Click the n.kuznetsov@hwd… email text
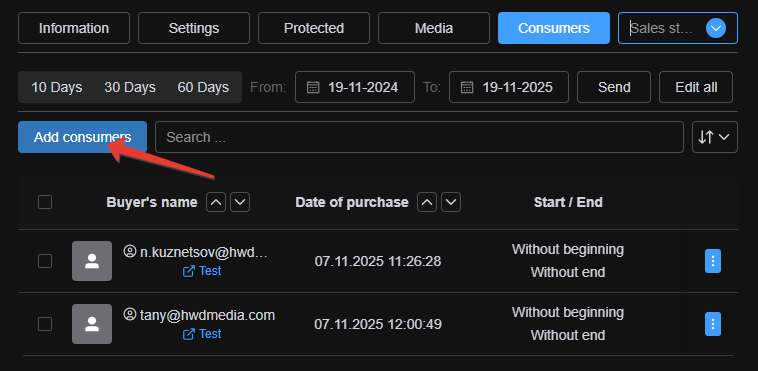The width and height of the screenshot is (758, 371). click(204, 252)
